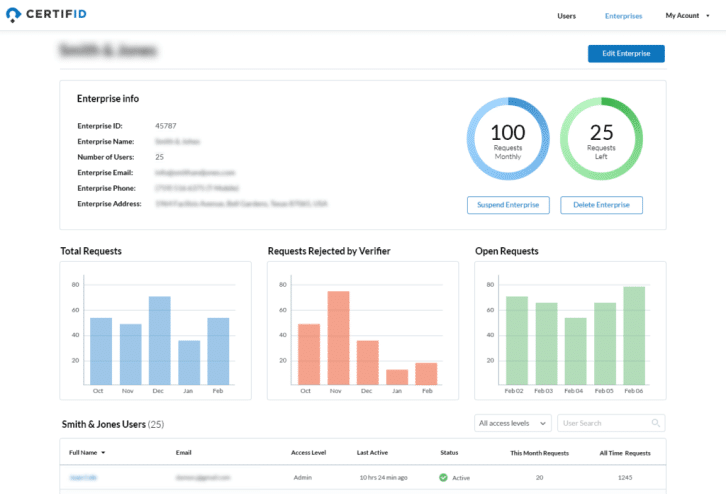Click Suspend Enterprise button
The width and height of the screenshot is (726, 494).
coord(508,205)
